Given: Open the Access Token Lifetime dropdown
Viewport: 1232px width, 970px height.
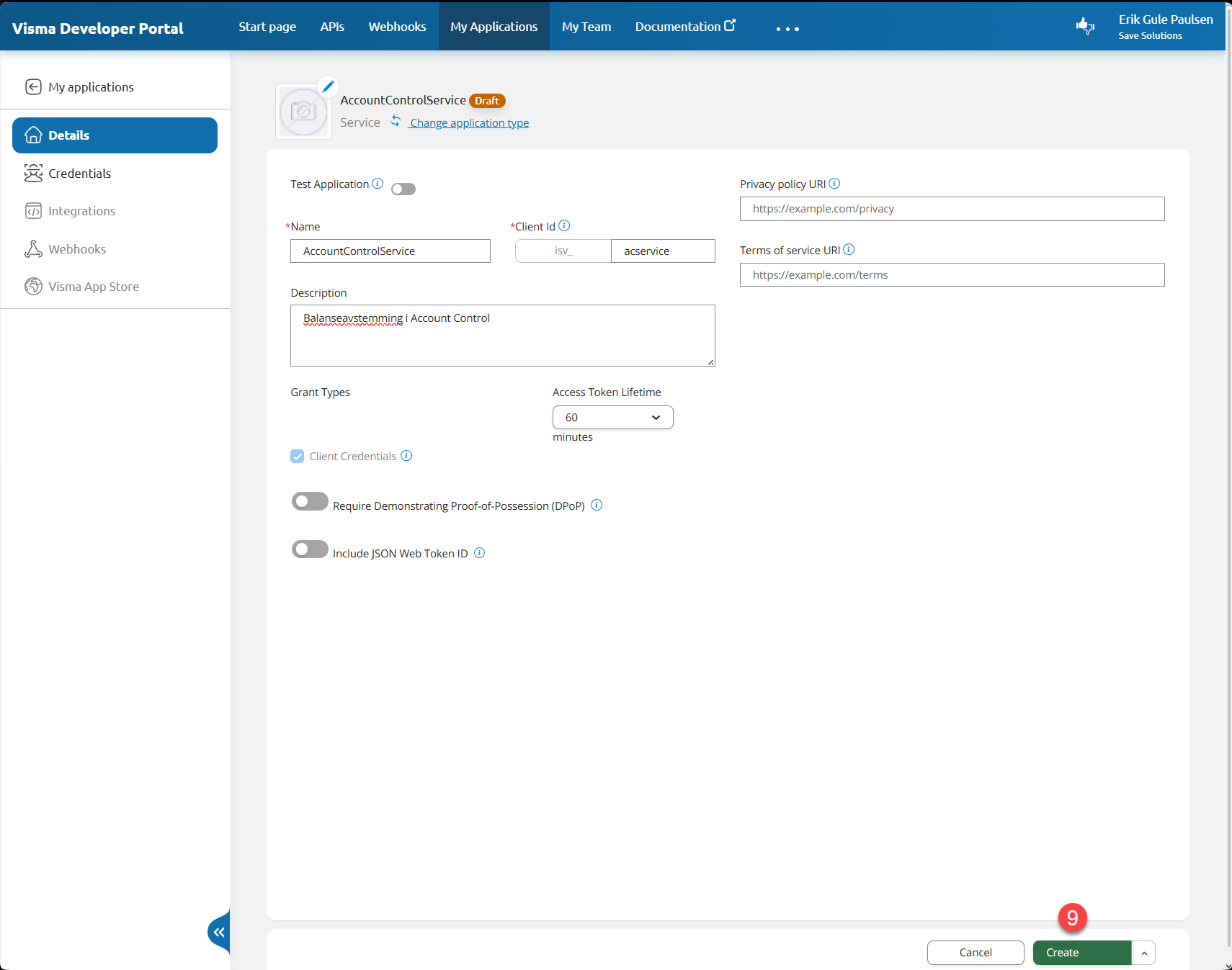Looking at the screenshot, I should click(612, 418).
